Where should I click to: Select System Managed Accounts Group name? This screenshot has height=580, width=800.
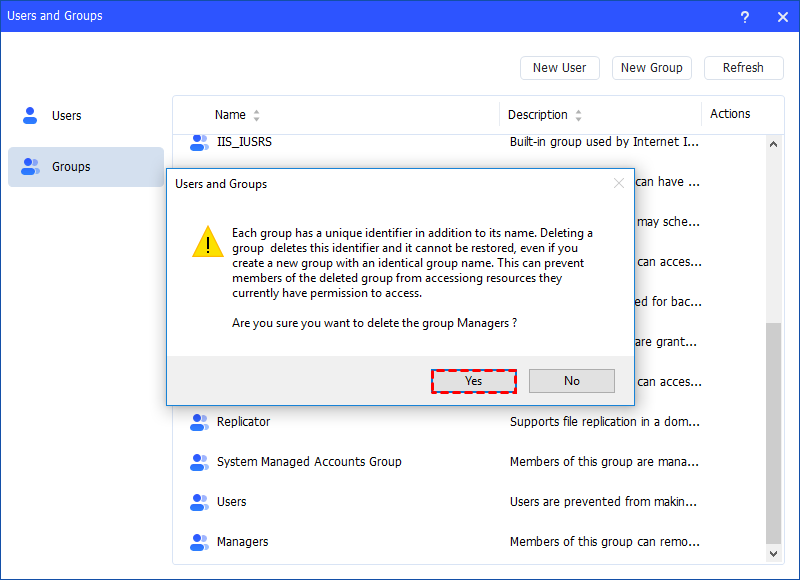click(309, 462)
